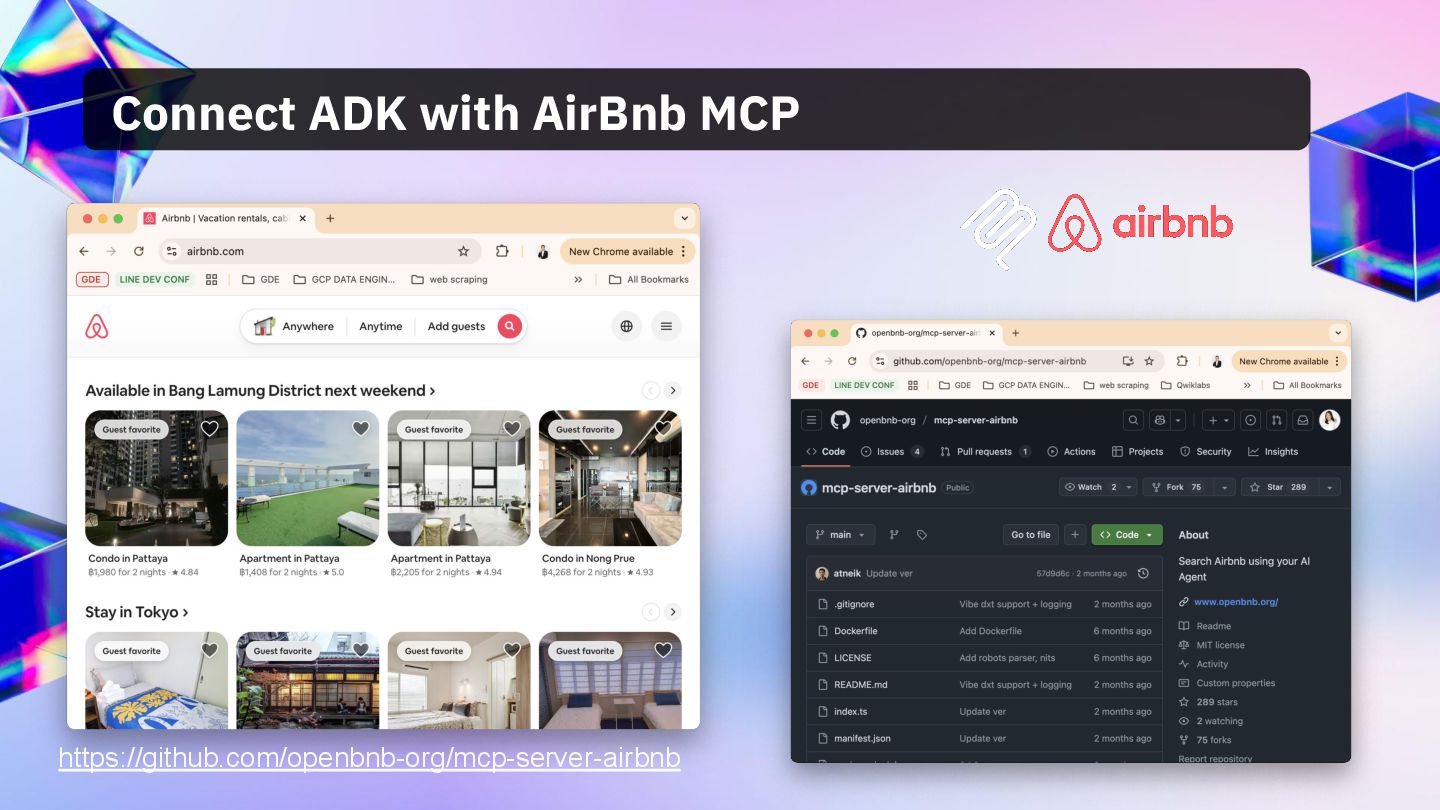View branches icon next to main
The image size is (1440, 810).
tap(894, 535)
